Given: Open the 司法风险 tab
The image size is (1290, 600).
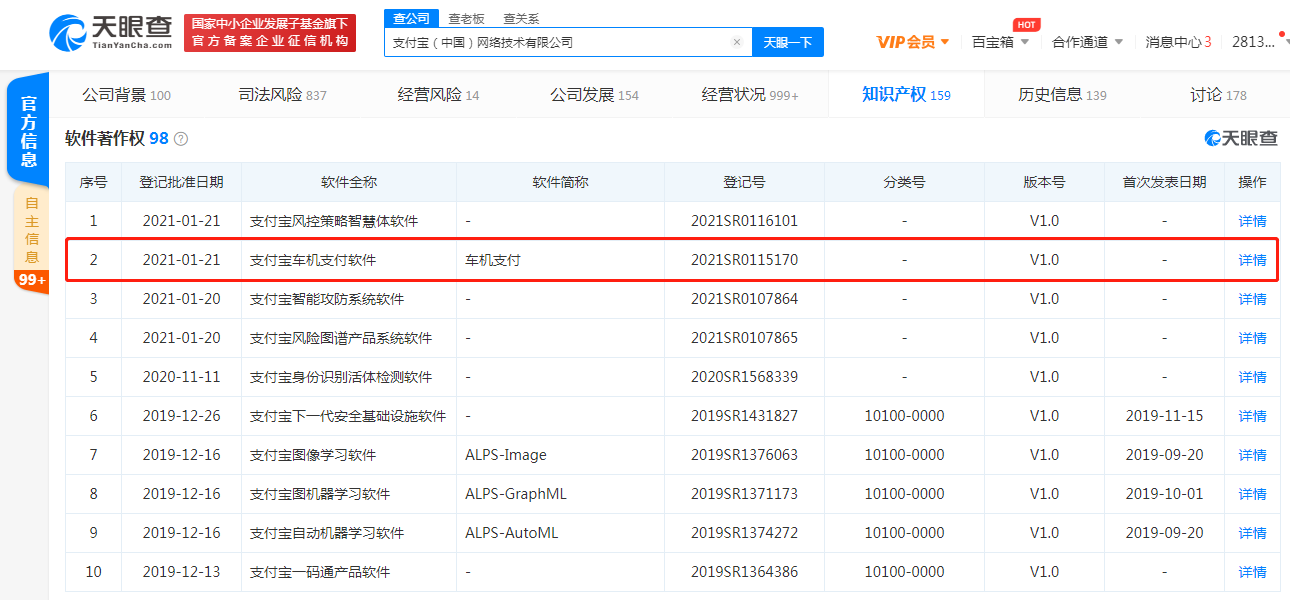Looking at the screenshot, I should [282, 95].
